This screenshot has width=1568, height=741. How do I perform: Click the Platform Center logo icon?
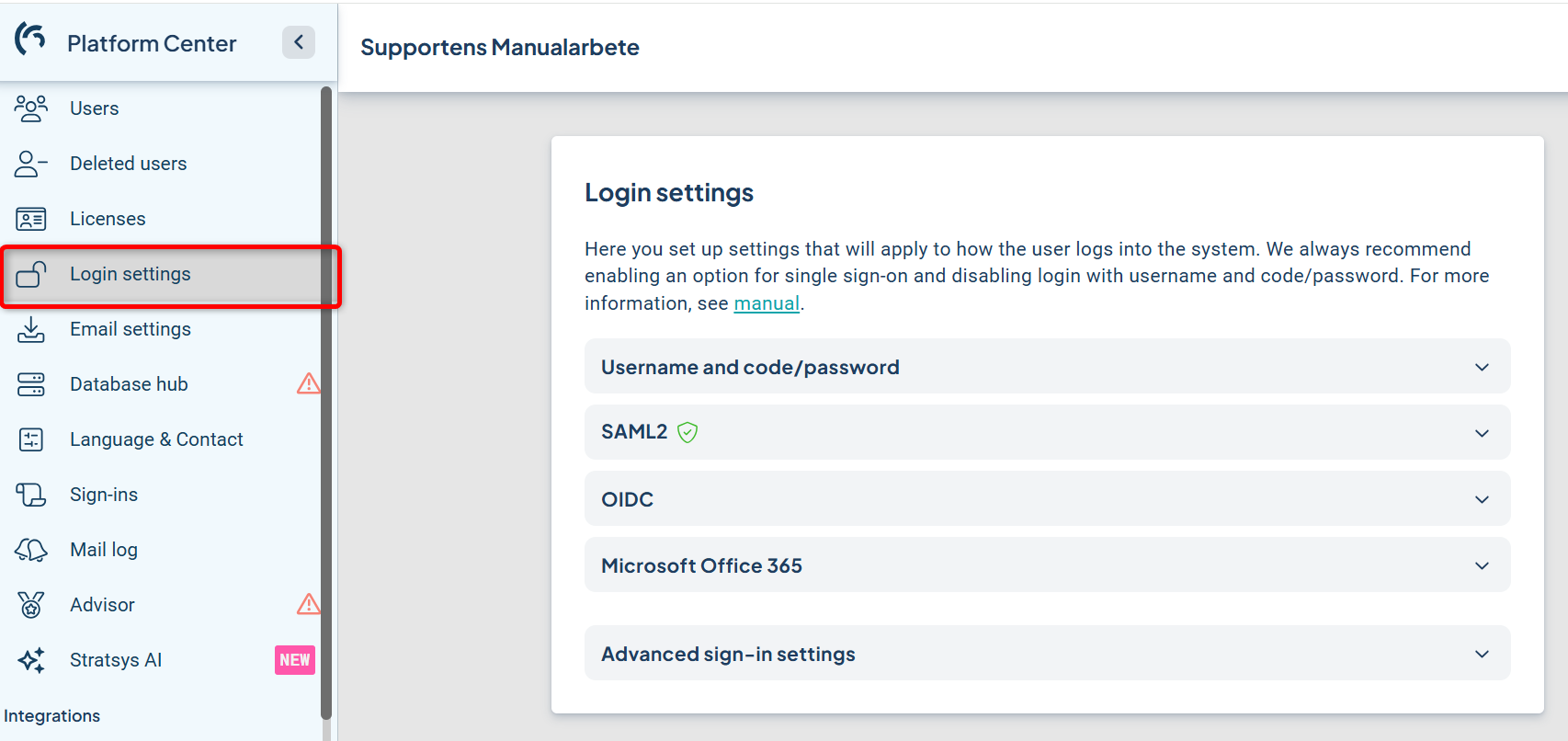tap(30, 40)
